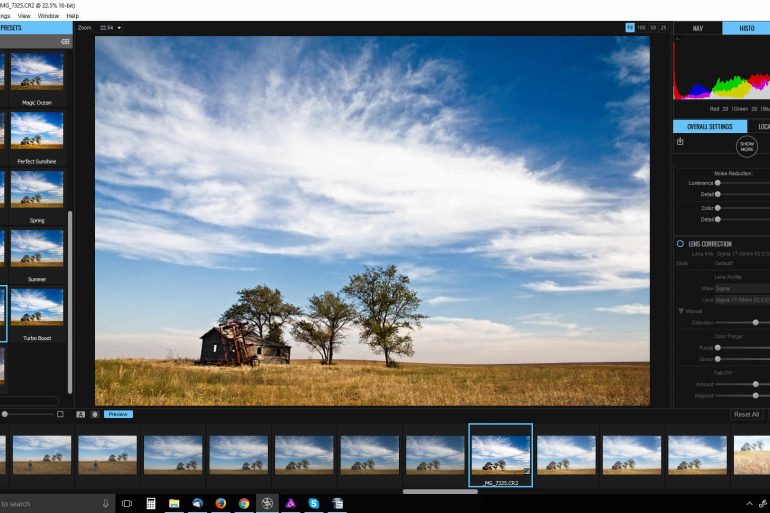Image resolution: width=770 pixels, height=513 pixels.
Task: Launch Chrome from the taskbar
Action: pos(244,503)
